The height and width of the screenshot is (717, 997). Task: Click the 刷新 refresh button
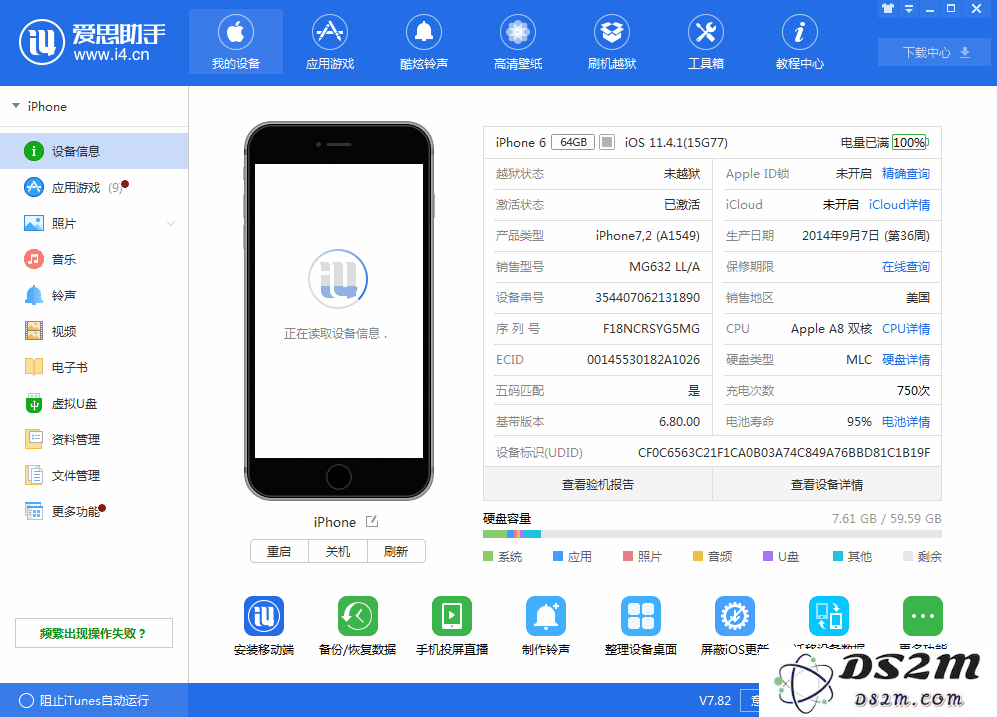(396, 551)
